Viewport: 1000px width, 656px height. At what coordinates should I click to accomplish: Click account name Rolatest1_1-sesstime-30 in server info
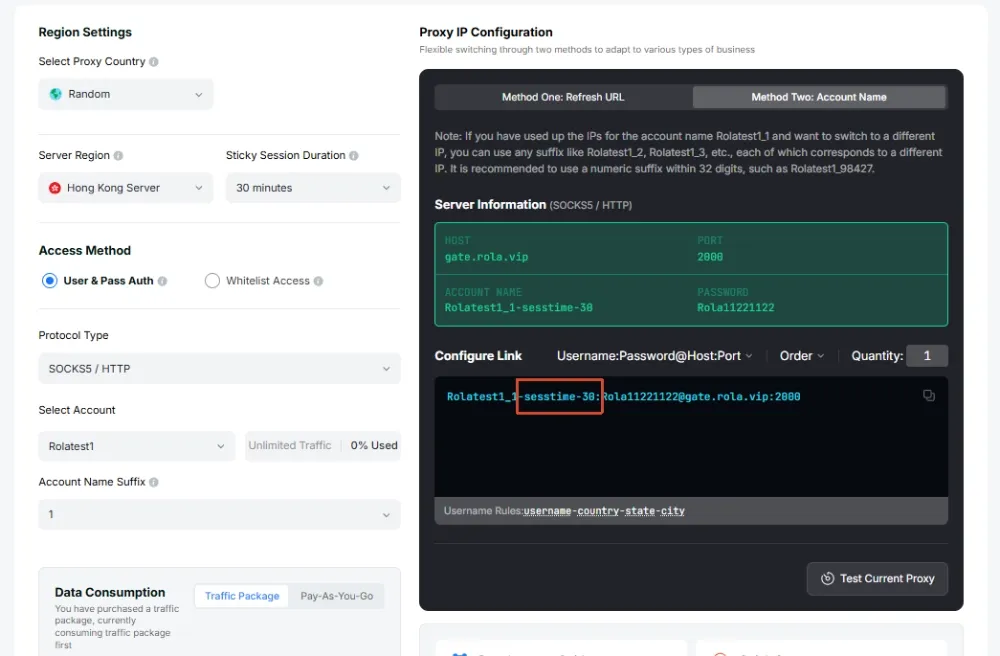[x=518, y=308]
